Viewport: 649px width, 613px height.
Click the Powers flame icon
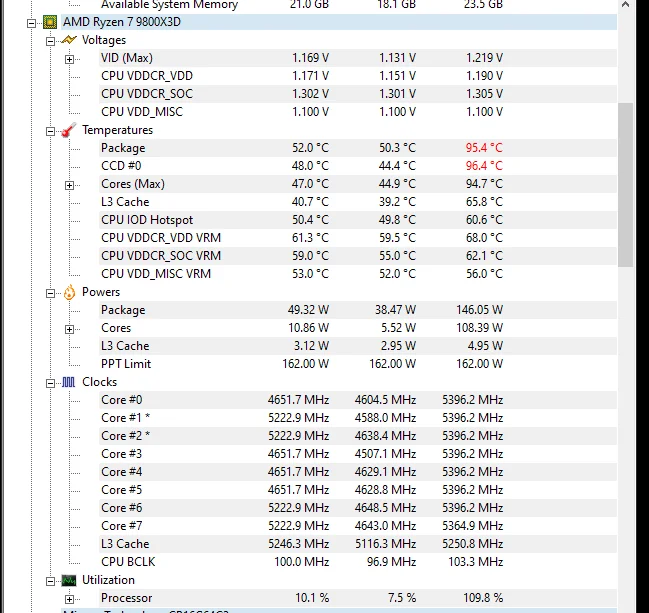(69, 292)
